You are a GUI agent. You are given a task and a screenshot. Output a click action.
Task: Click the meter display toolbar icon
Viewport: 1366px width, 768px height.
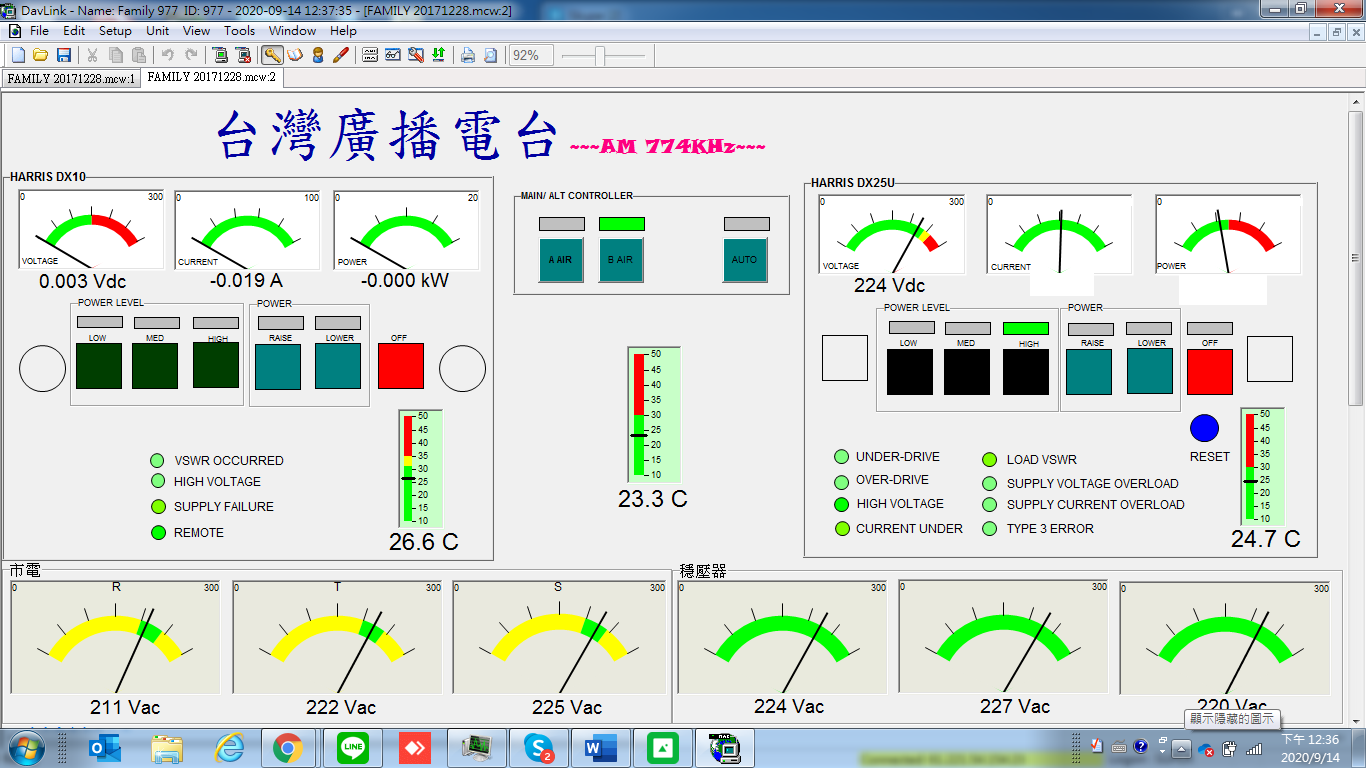[x=370, y=55]
